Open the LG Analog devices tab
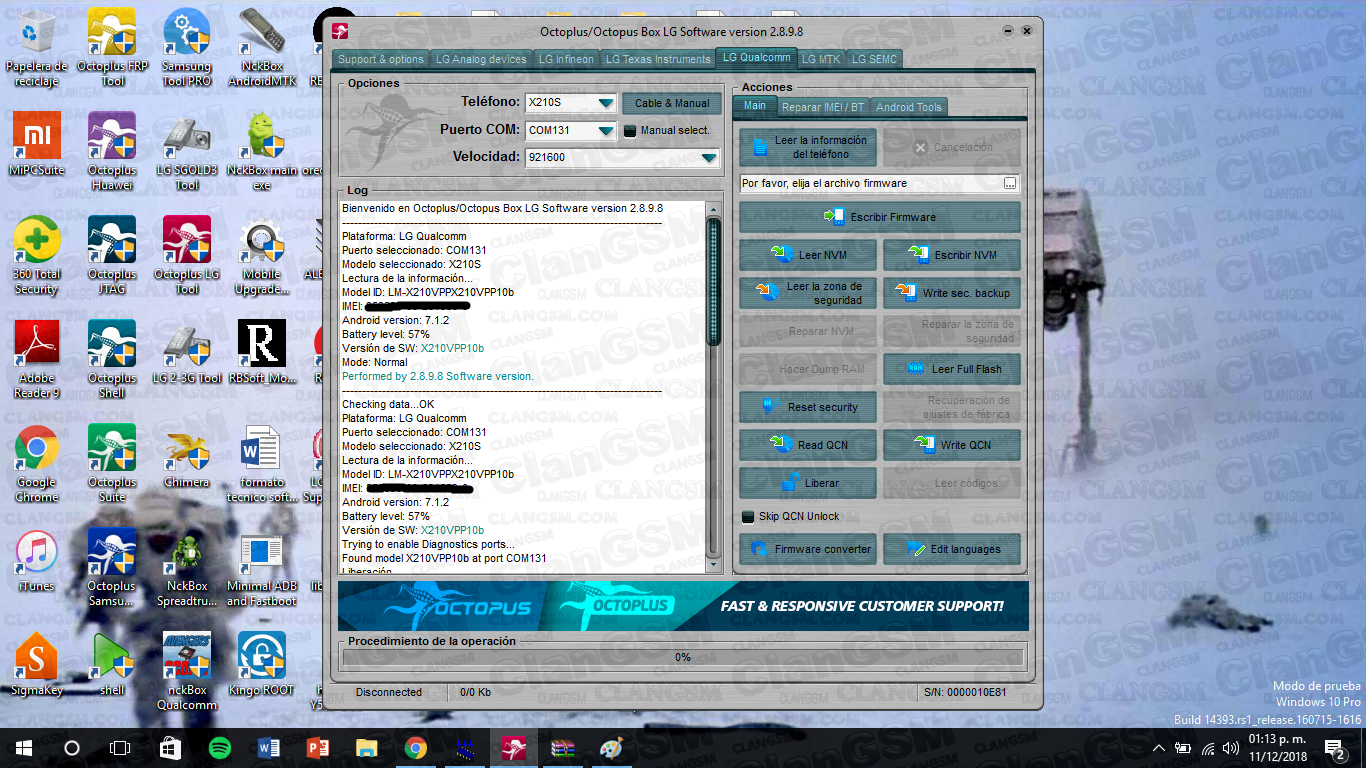Screen dimensions: 1366x768 482,59
